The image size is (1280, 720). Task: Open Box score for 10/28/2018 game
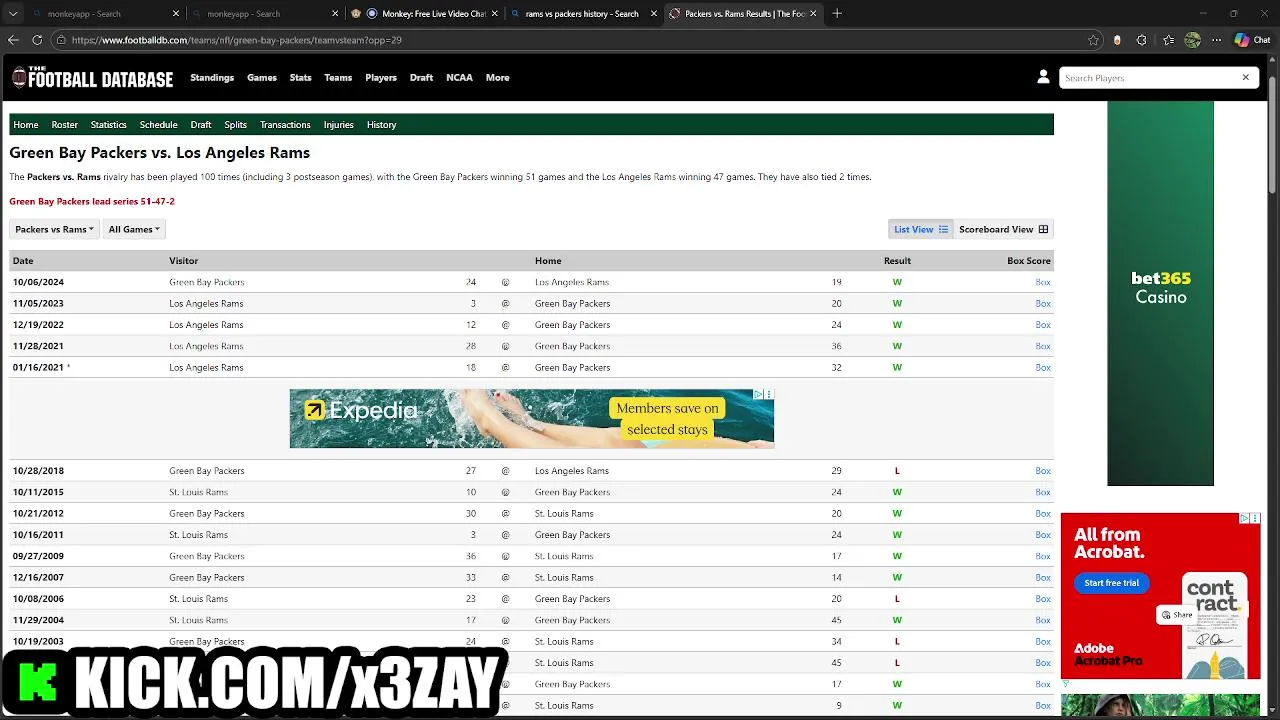(x=1043, y=471)
